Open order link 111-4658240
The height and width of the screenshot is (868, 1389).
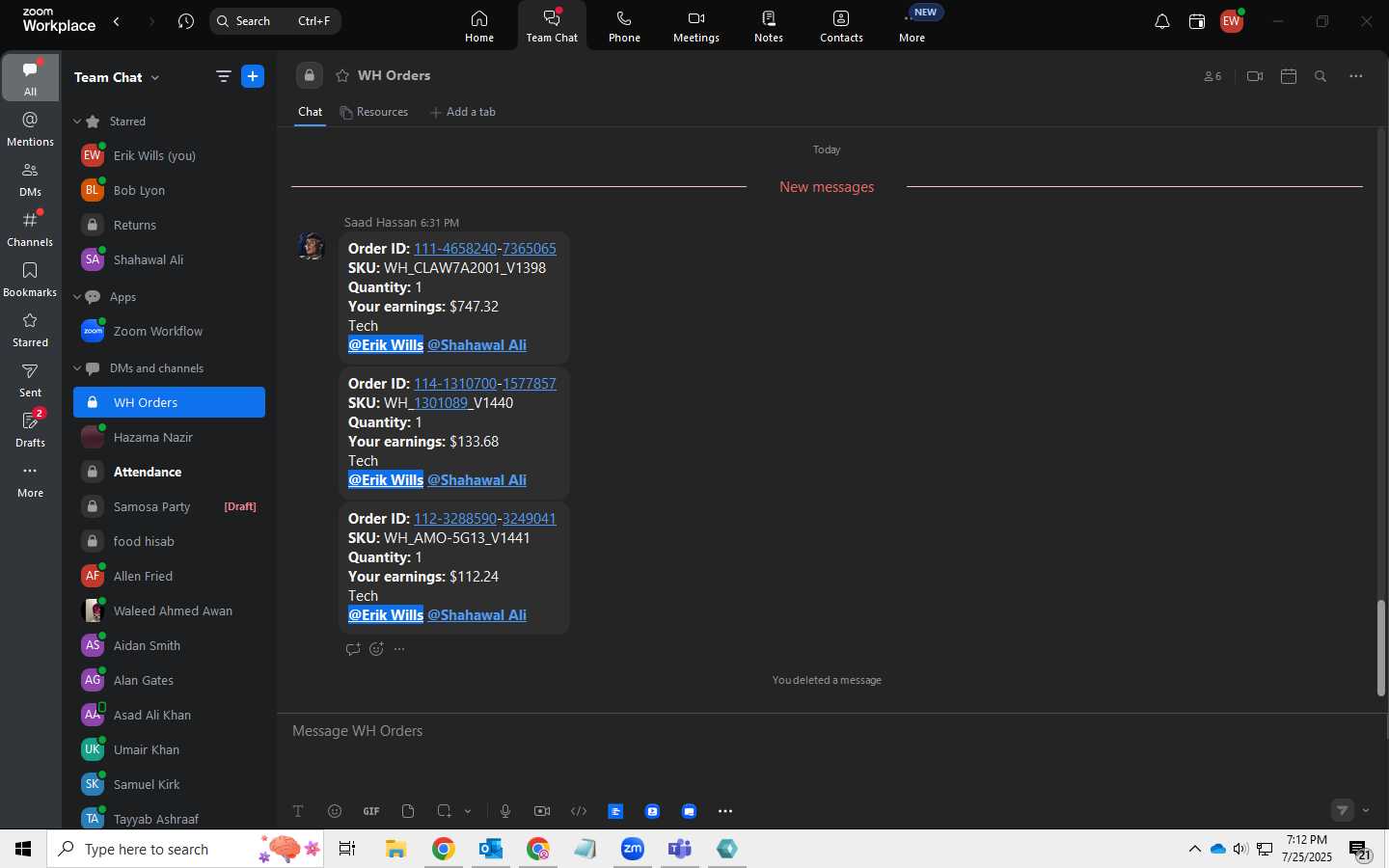454,248
